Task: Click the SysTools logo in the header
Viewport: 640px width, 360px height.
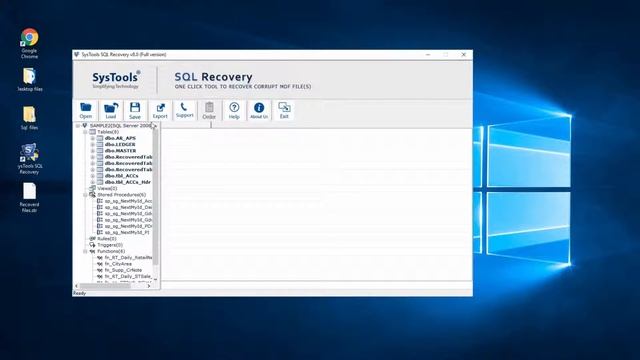Action: (x=116, y=80)
